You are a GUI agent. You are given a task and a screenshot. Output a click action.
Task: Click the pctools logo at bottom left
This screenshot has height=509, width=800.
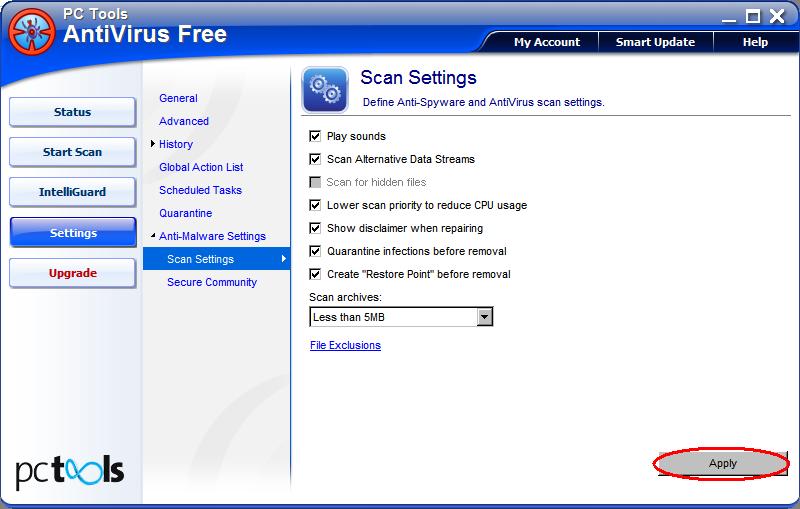pos(70,469)
